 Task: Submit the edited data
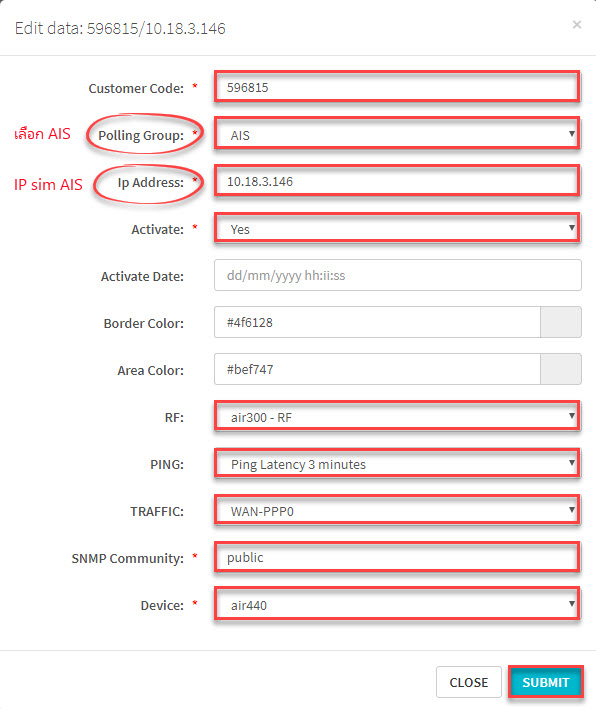pos(545,682)
